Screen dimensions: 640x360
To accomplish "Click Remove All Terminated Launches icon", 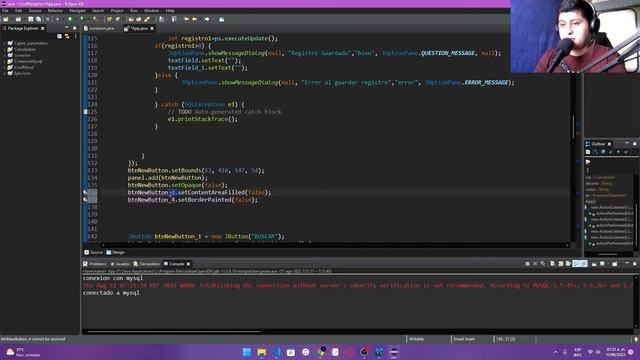I will coord(542,264).
